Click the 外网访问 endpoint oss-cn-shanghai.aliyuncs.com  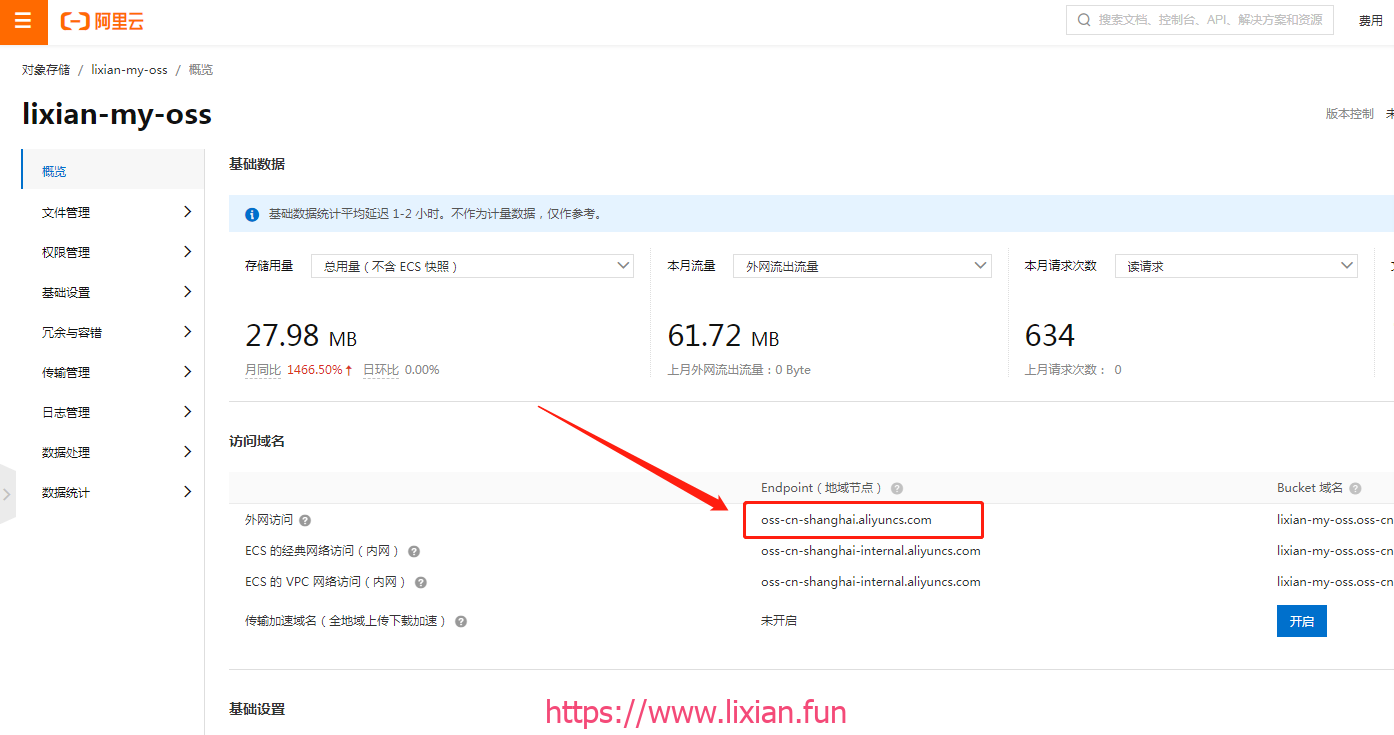(x=846, y=520)
